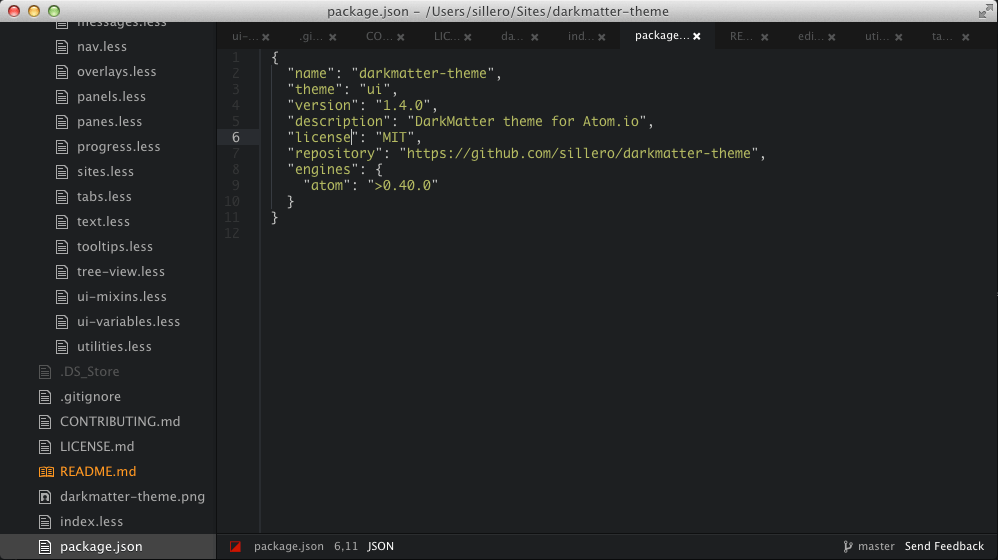Close the package.json tab
Image resolution: width=998 pixels, height=560 pixels.
point(697,36)
